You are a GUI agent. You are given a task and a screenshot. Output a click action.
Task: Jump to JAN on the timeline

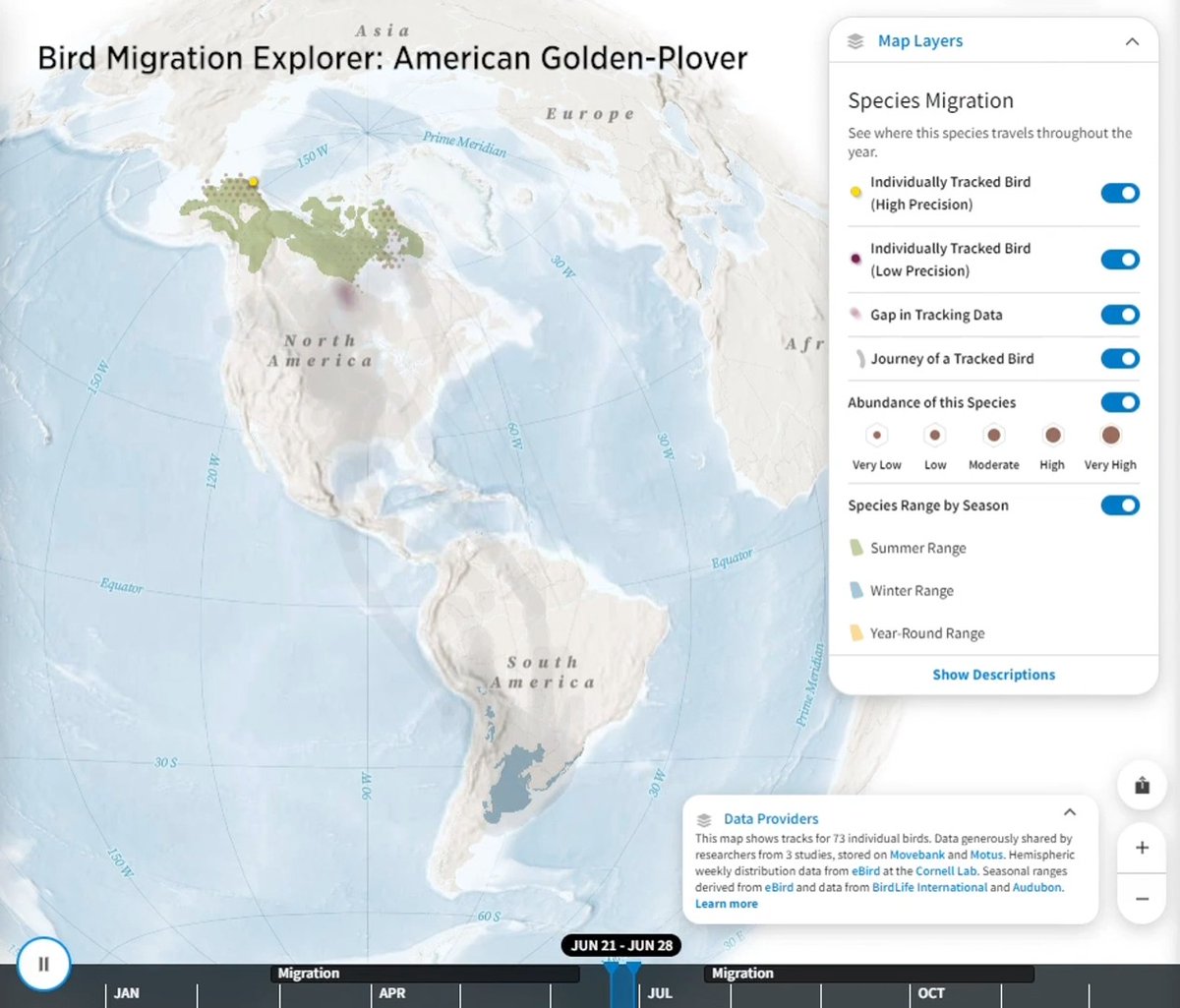[x=126, y=993]
